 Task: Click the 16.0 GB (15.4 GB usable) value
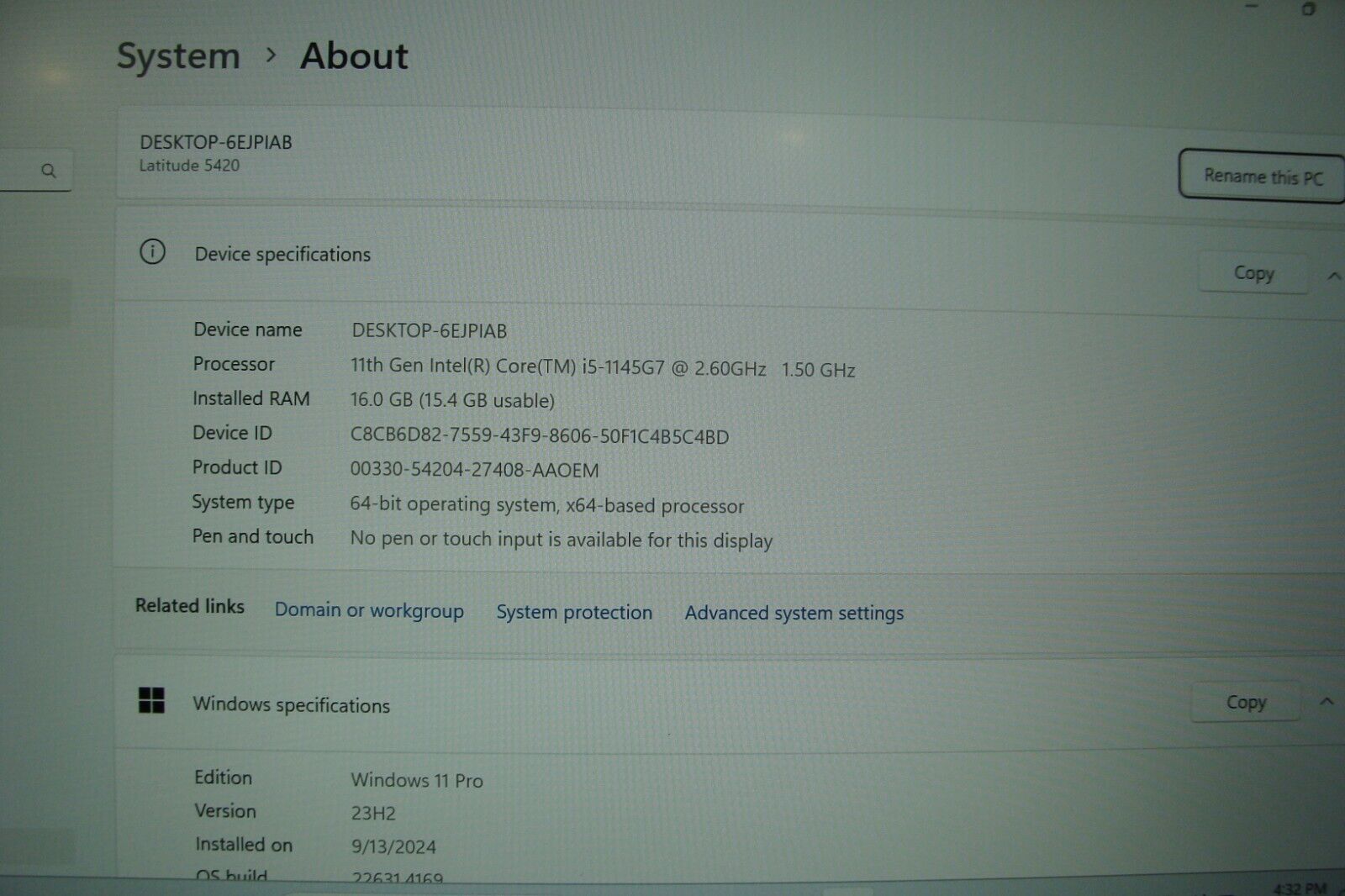pyautogui.click(x=452, y=400)
